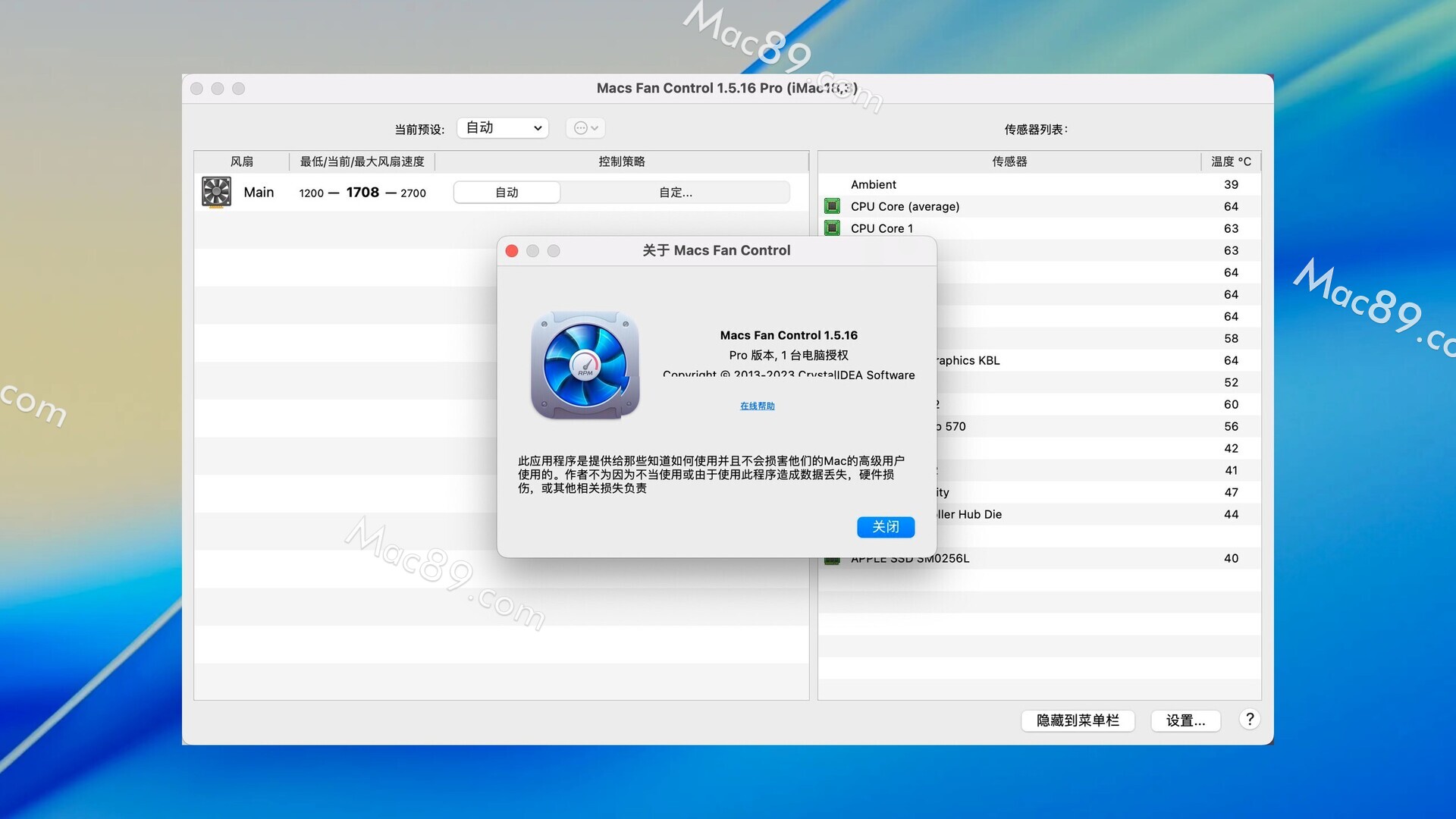Open help with the question mark button
This screenshot has height=819, width=1456.
(x=1249, y=719)
